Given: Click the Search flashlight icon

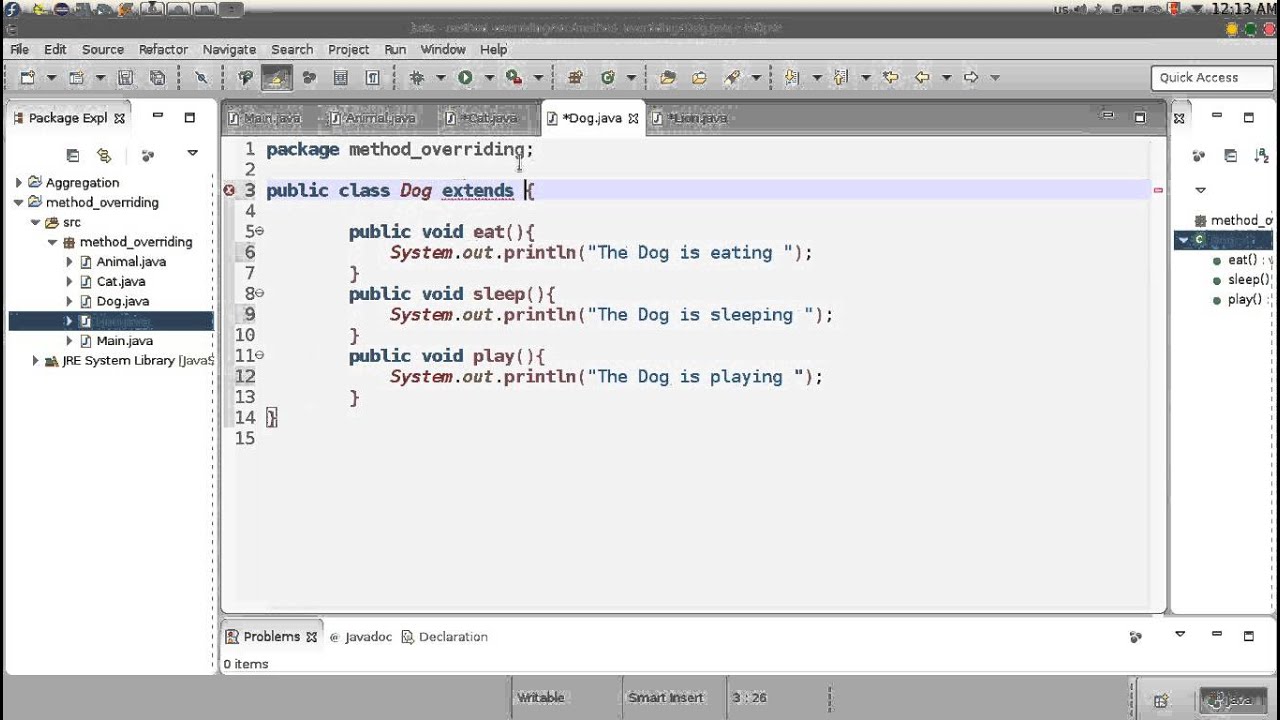Looking at the screenshot, I should pos(733,77).
